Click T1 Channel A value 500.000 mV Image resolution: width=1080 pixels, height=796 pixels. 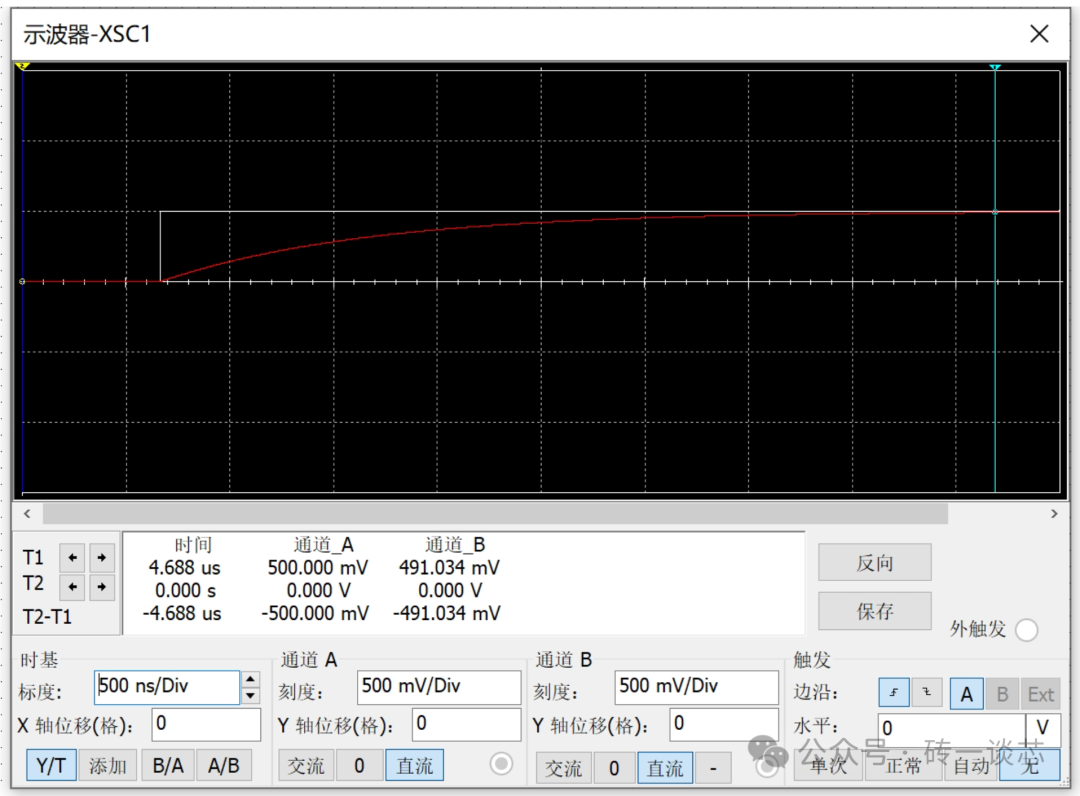[318, 568]
